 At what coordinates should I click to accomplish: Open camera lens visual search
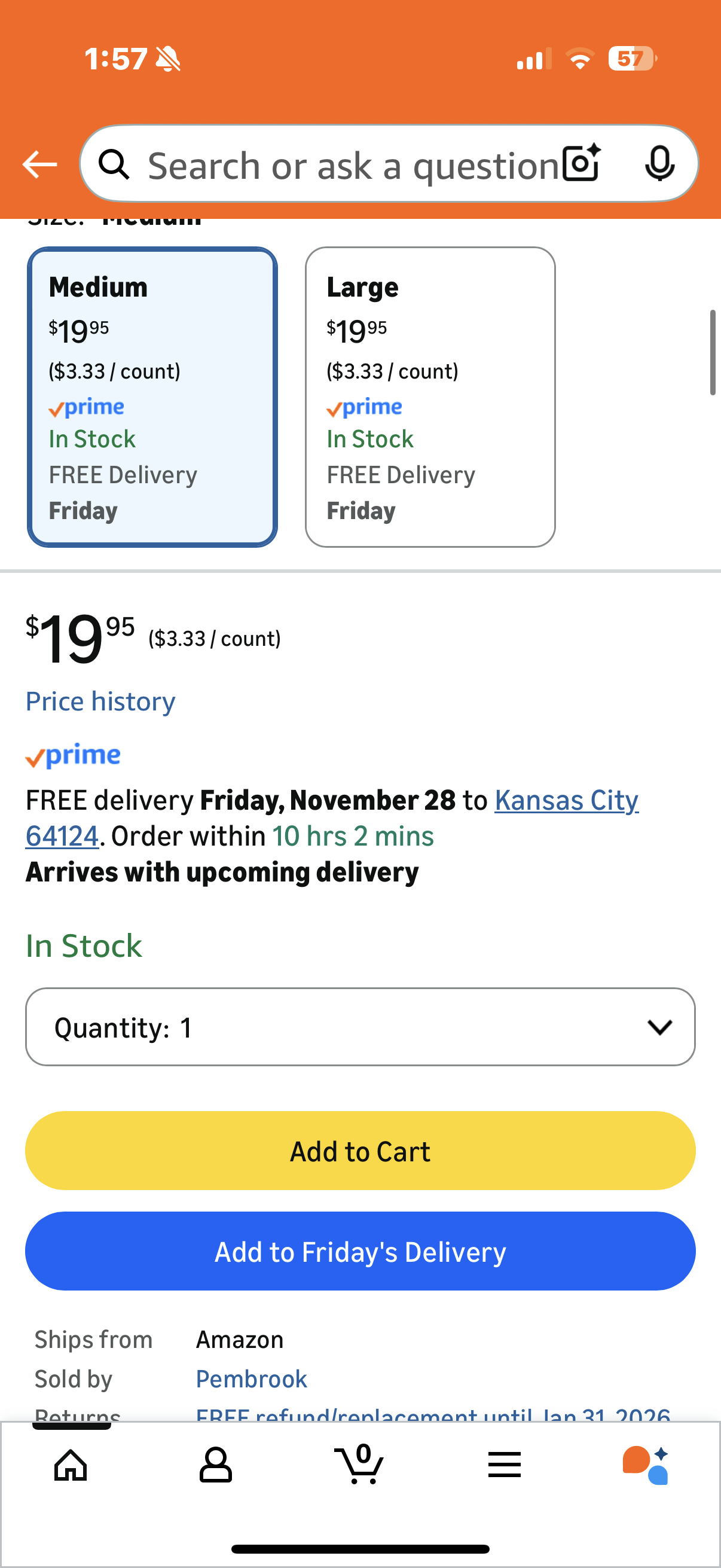click(581, 164)
